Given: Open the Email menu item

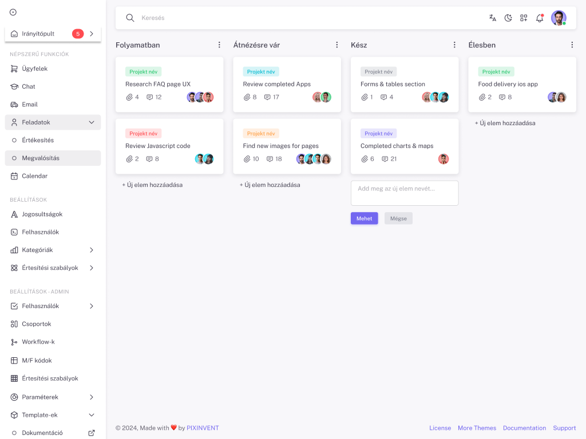Looking at the screenshot, I should pyautogui.click(x=53, y=104).
